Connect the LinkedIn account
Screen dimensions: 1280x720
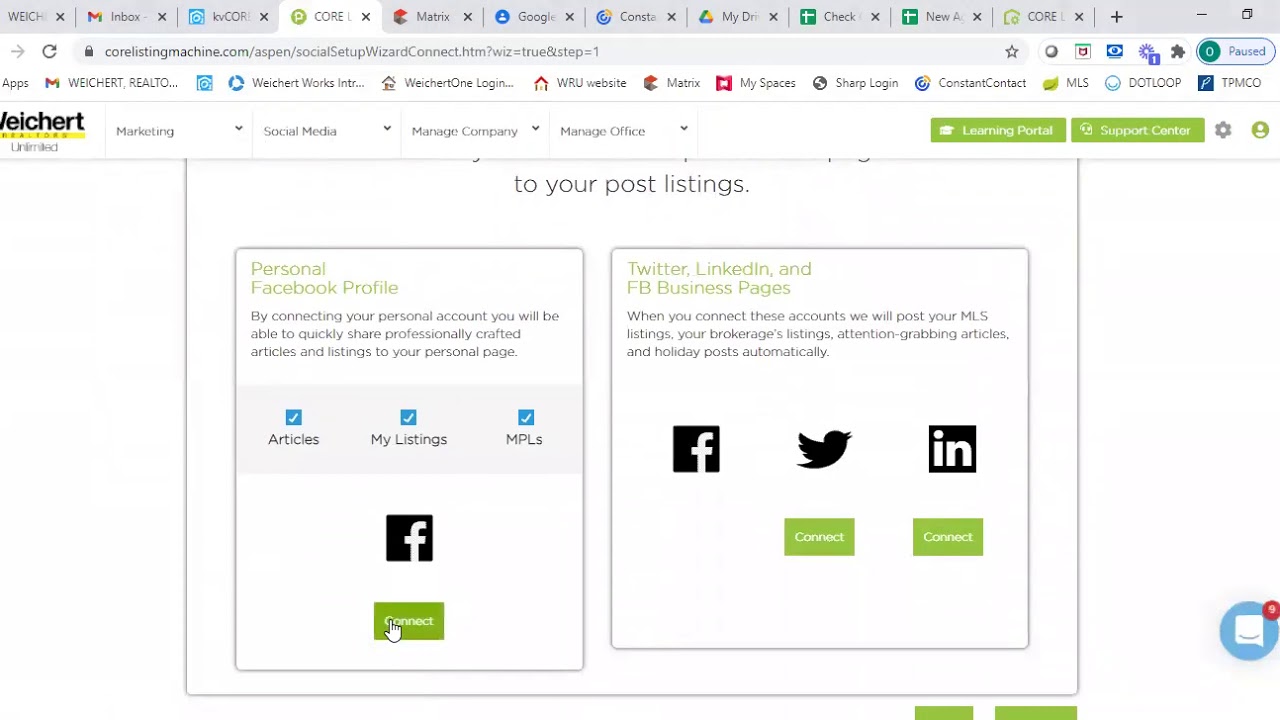tap(948, 537)
